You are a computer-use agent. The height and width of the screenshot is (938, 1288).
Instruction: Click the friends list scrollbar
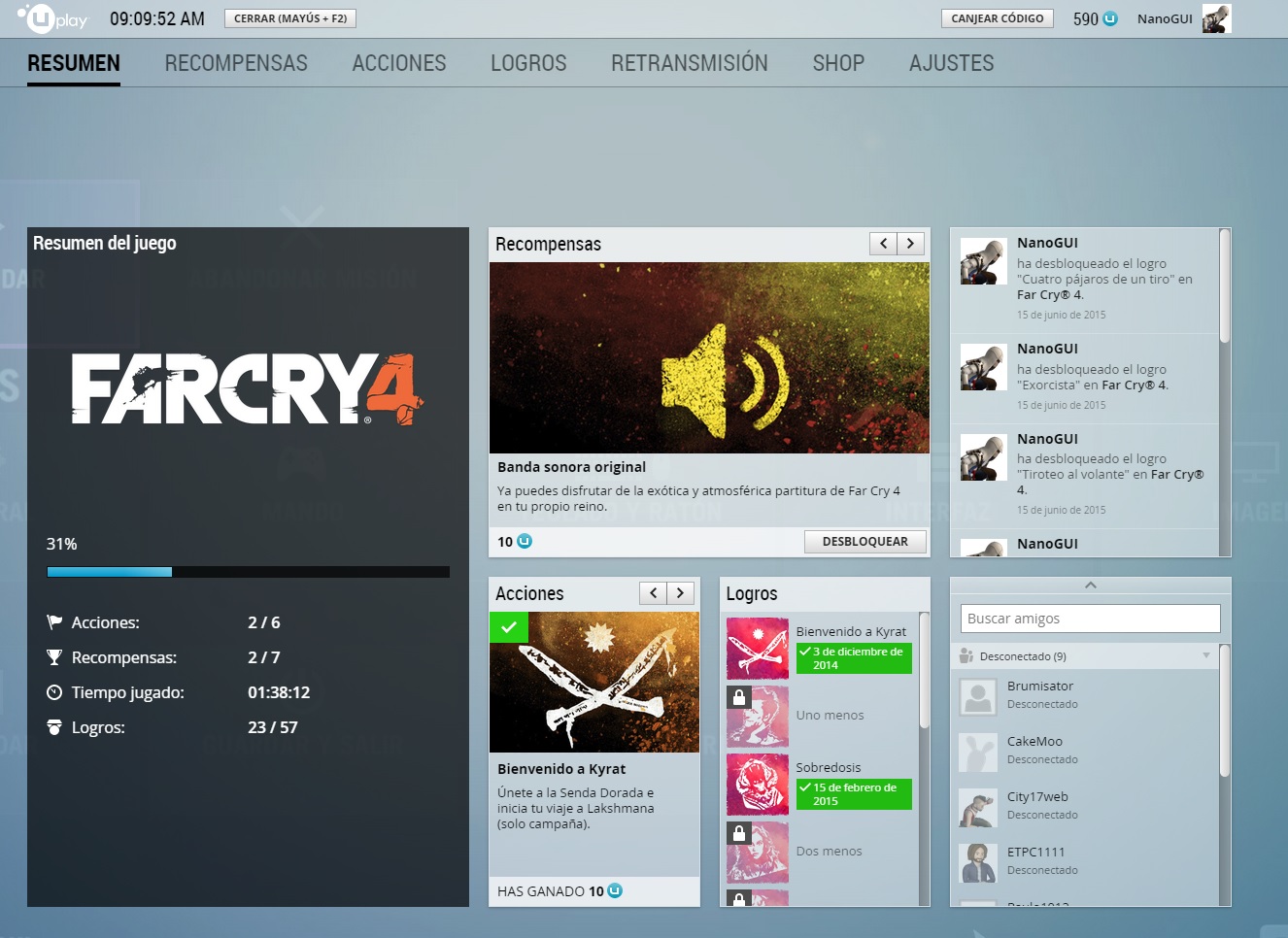(1225, 710)
